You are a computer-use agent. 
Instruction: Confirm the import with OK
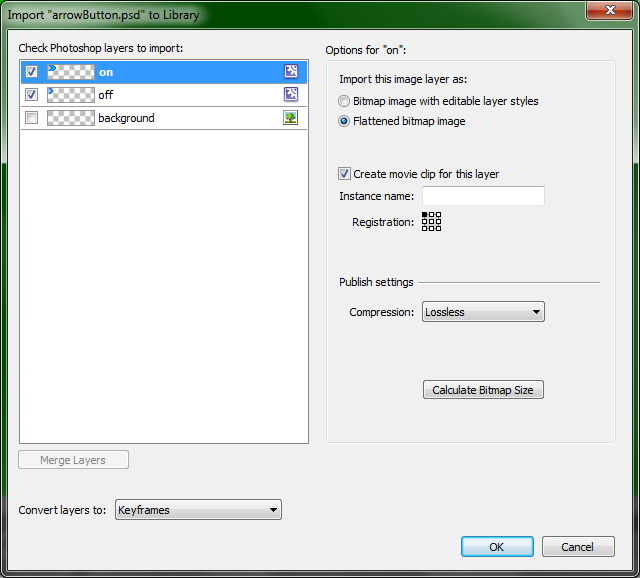pos(497,547)
